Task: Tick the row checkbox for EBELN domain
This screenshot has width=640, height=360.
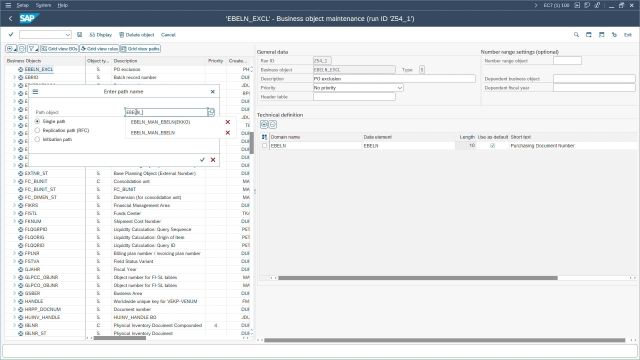Action: pyautogui.click(x=264, y=146)
